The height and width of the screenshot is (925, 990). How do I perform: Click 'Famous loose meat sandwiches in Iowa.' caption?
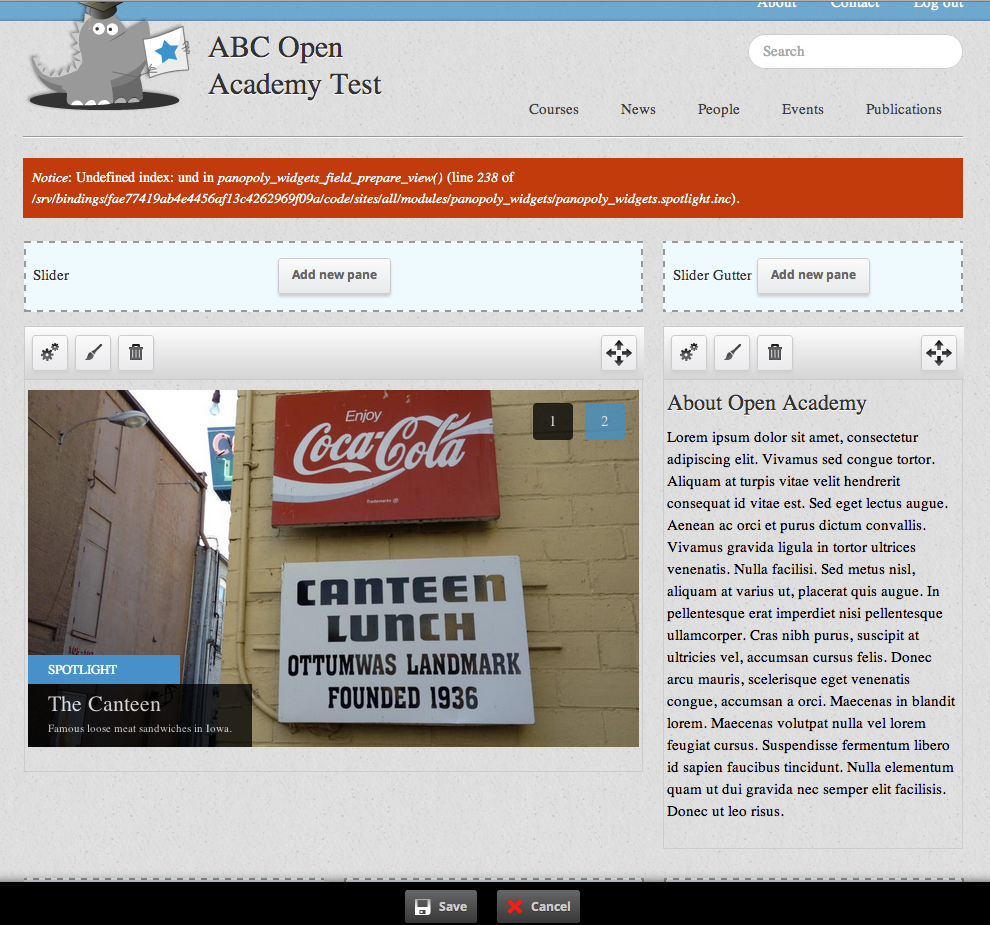(140, 729)
